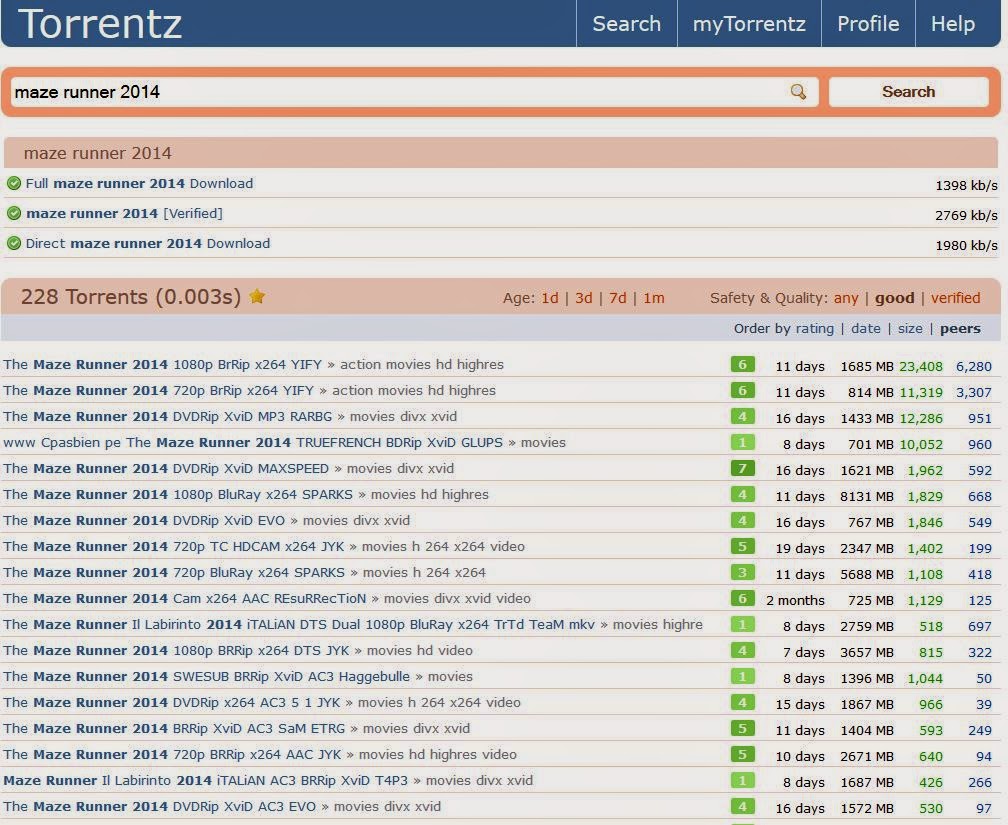Click the Torrentz logo
This screenshot has height=825, width=1008.
click(x=100, y=24)
